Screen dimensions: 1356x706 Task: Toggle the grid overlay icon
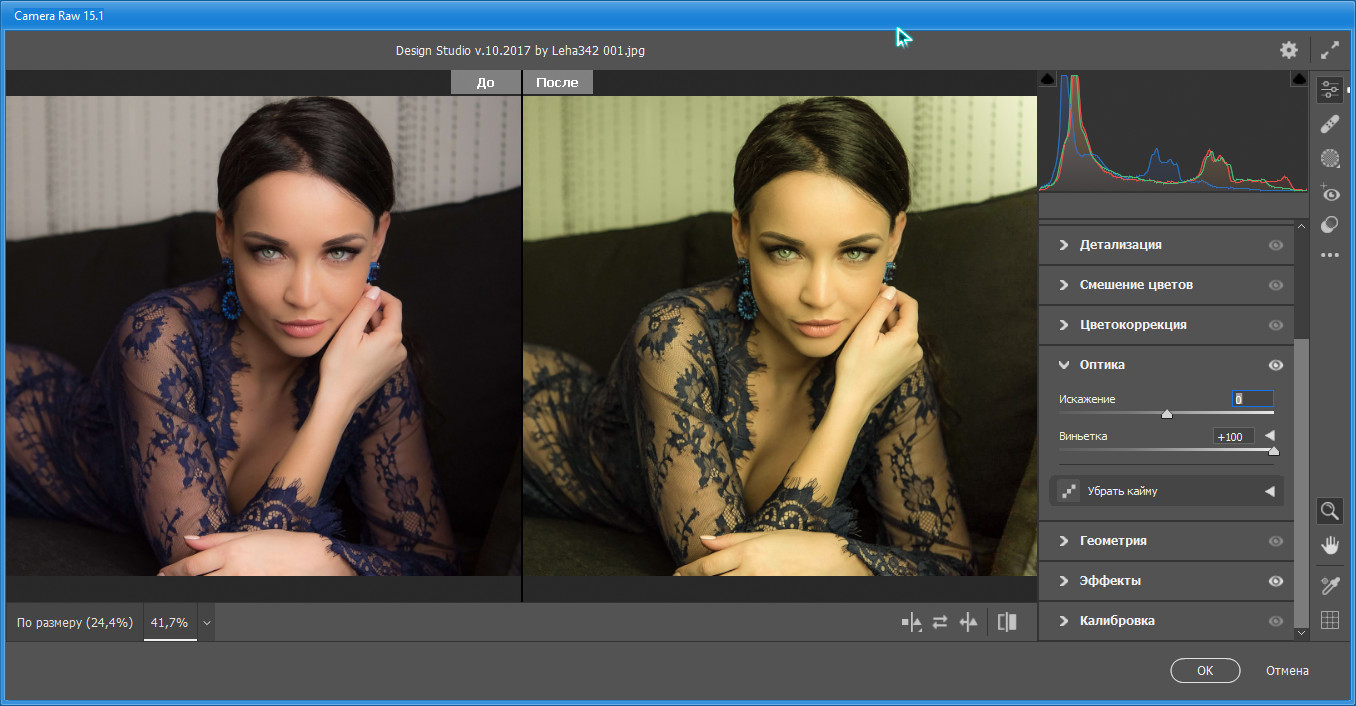1329,620
